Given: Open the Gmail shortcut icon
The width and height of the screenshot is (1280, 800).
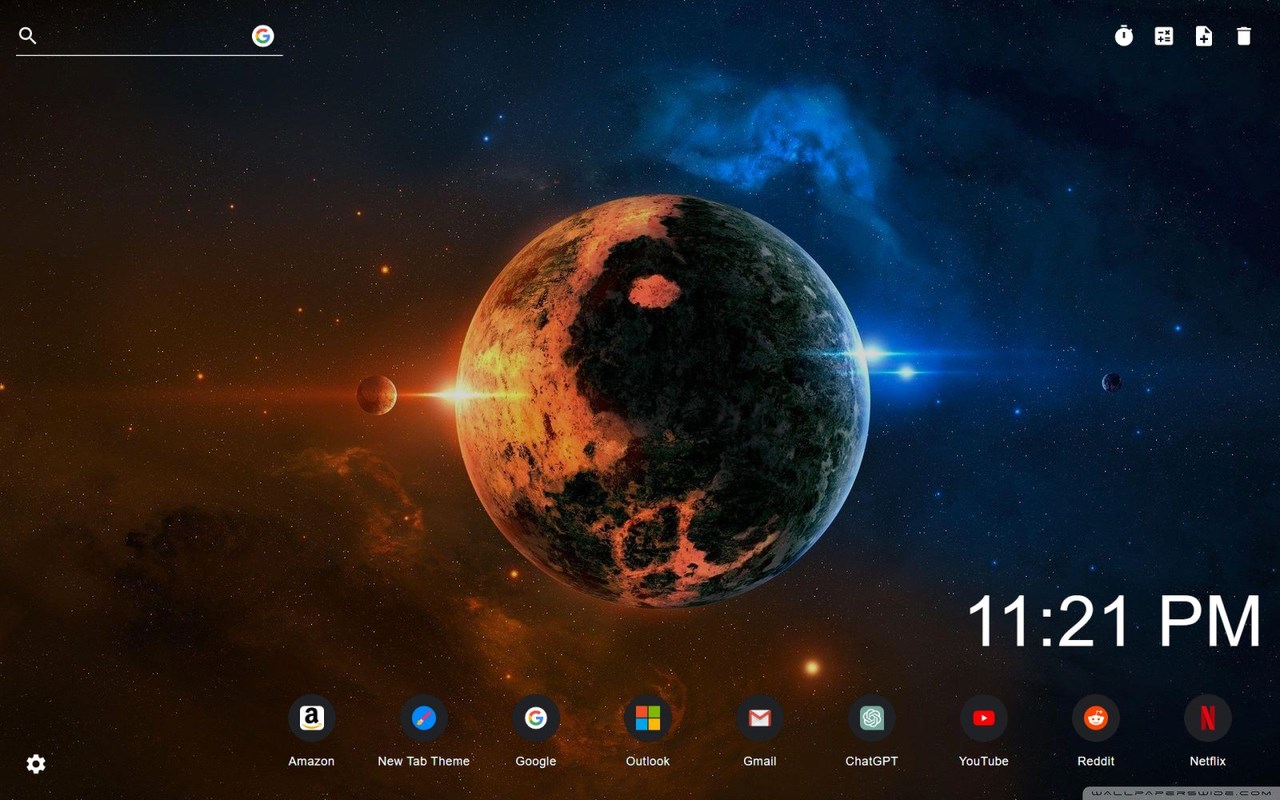Looking at the screenshot, I should [760, 718].
